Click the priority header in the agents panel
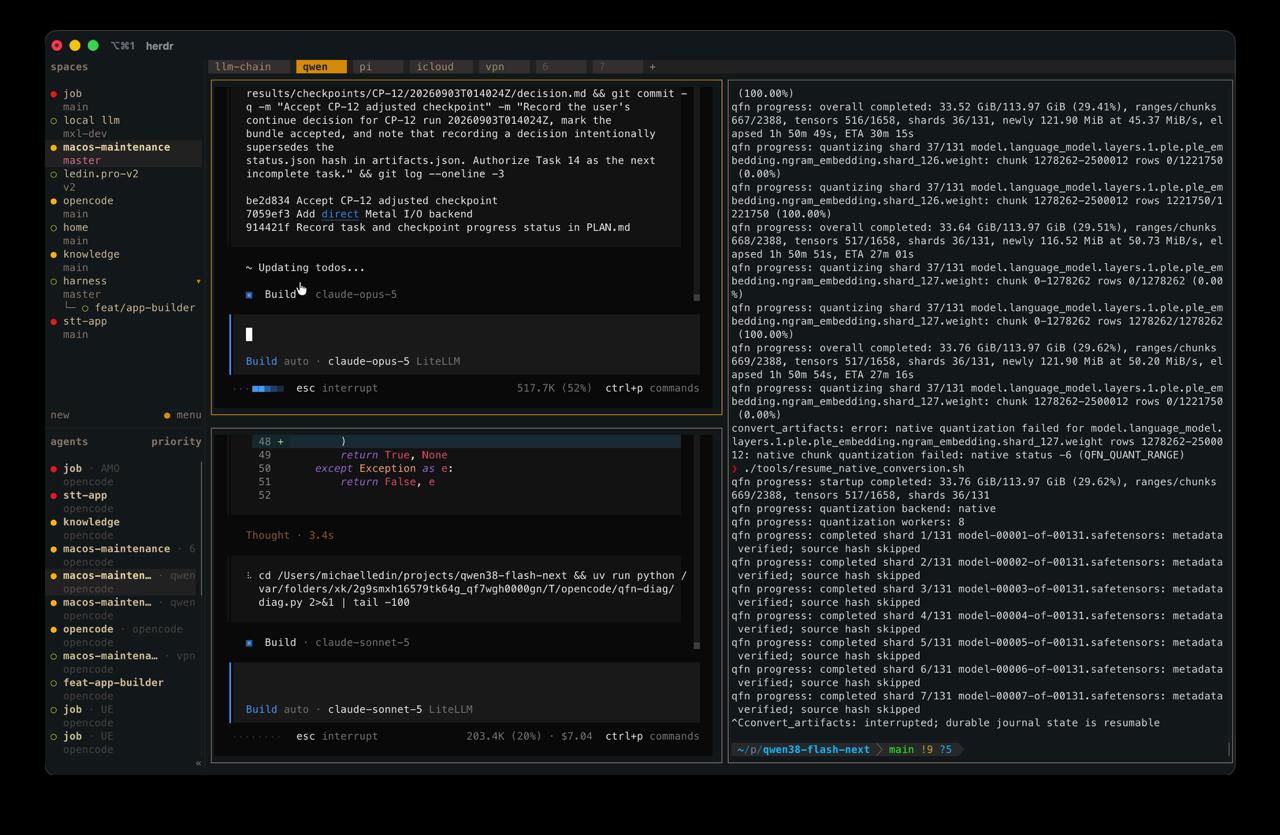Viewport: 1280px width, 835px height. pos(177,442)
